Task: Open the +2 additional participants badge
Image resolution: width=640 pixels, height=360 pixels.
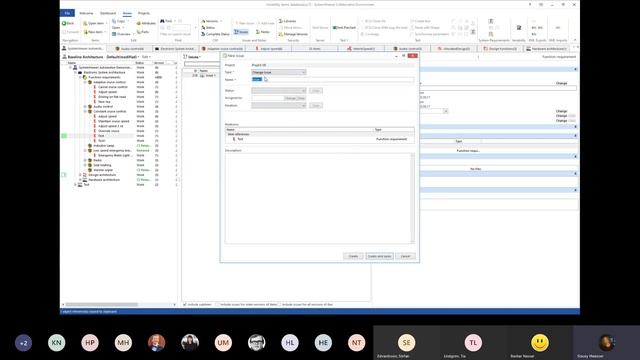Action: pyautogui.click(x=24, y=343)
